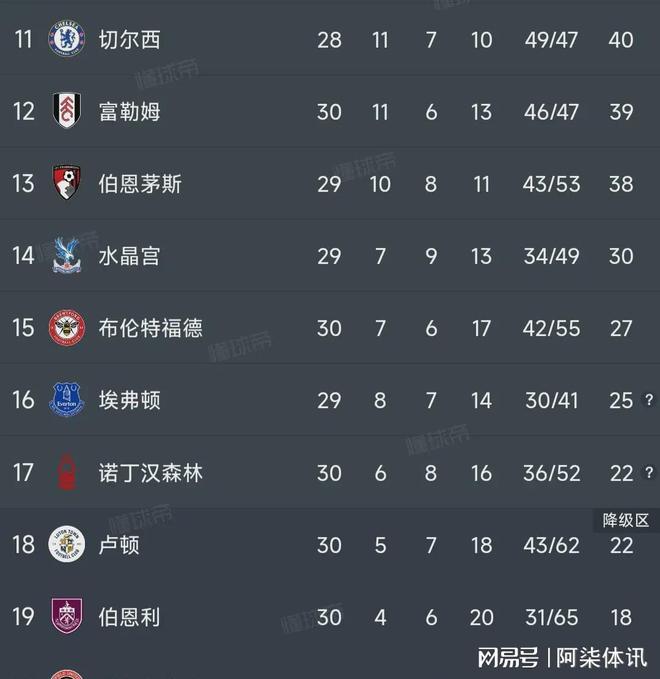Viewport: 660px width, 679px height.
Task: Click the Fulham club crest
Action: 68,111
